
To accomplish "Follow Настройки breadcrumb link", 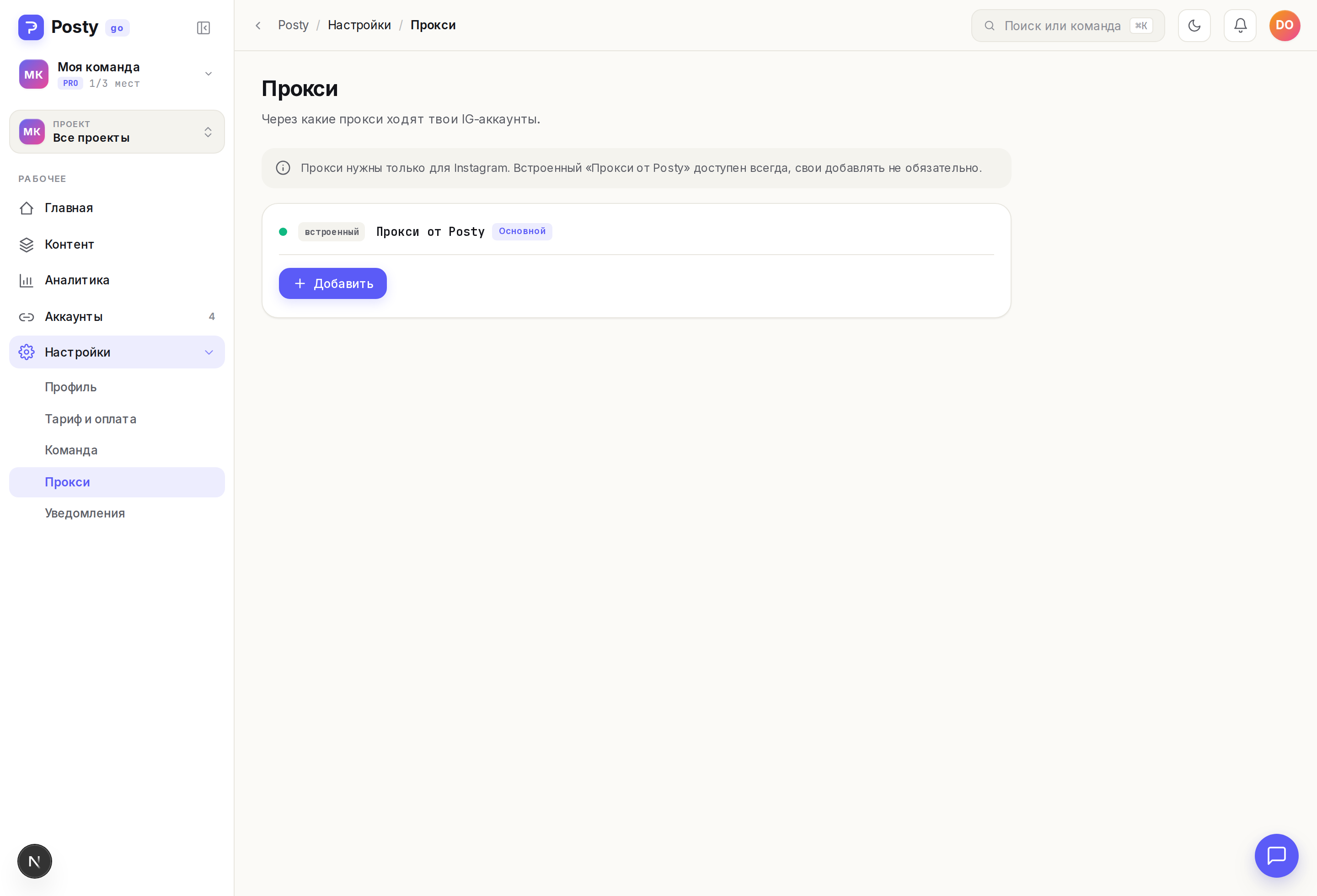I will tap(359, 26).
